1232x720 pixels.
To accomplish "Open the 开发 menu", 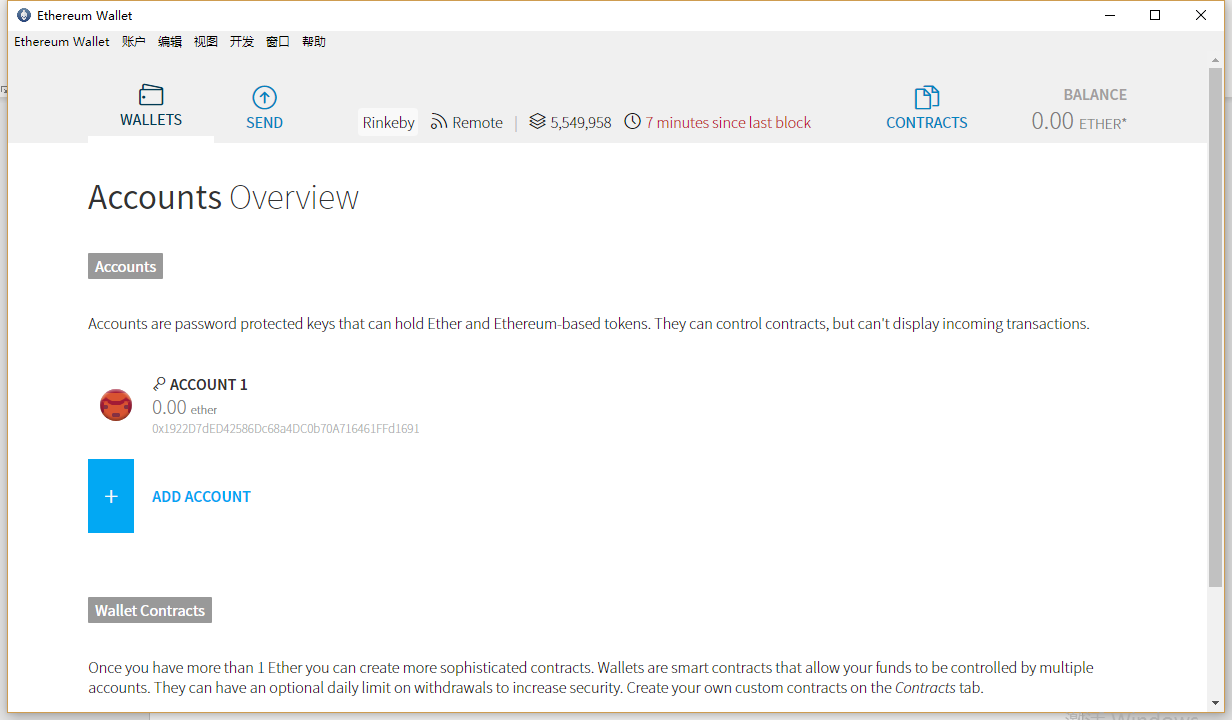I will (x=242, y=42).
